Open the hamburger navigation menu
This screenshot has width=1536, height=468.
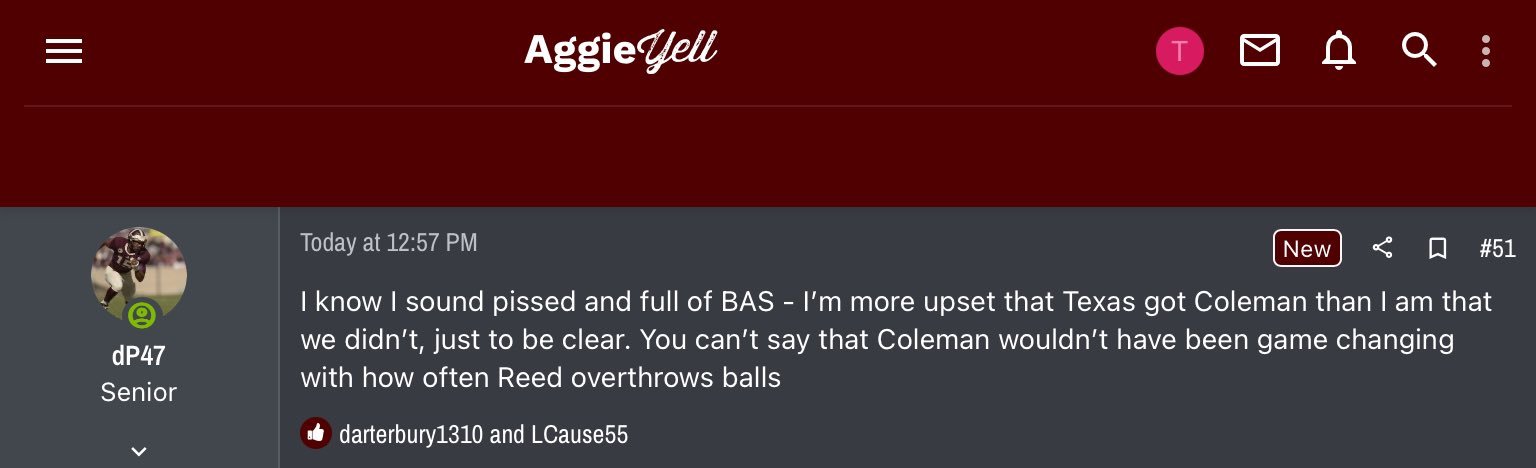64,51
